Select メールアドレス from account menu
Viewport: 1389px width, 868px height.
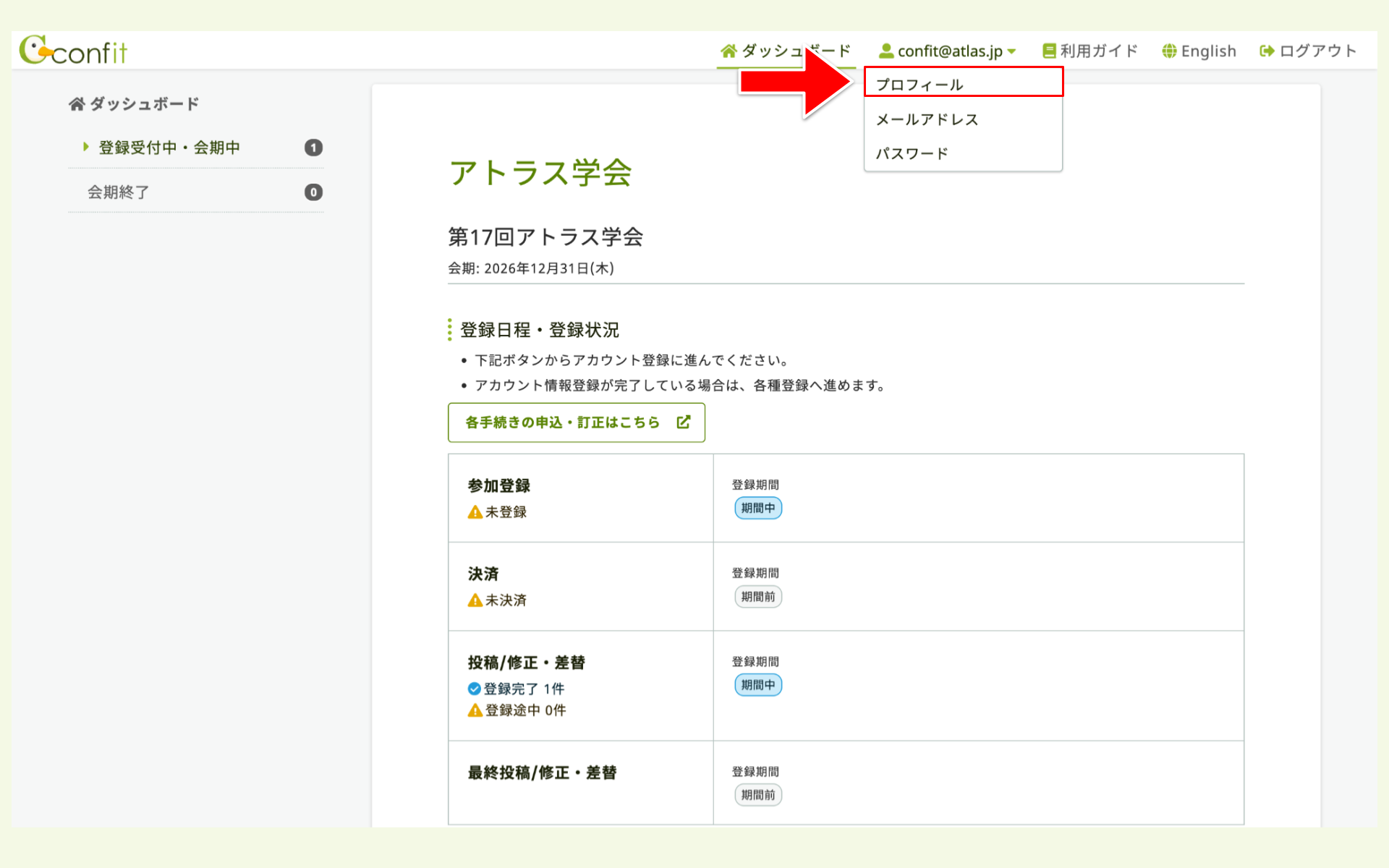tap(927, 119)
